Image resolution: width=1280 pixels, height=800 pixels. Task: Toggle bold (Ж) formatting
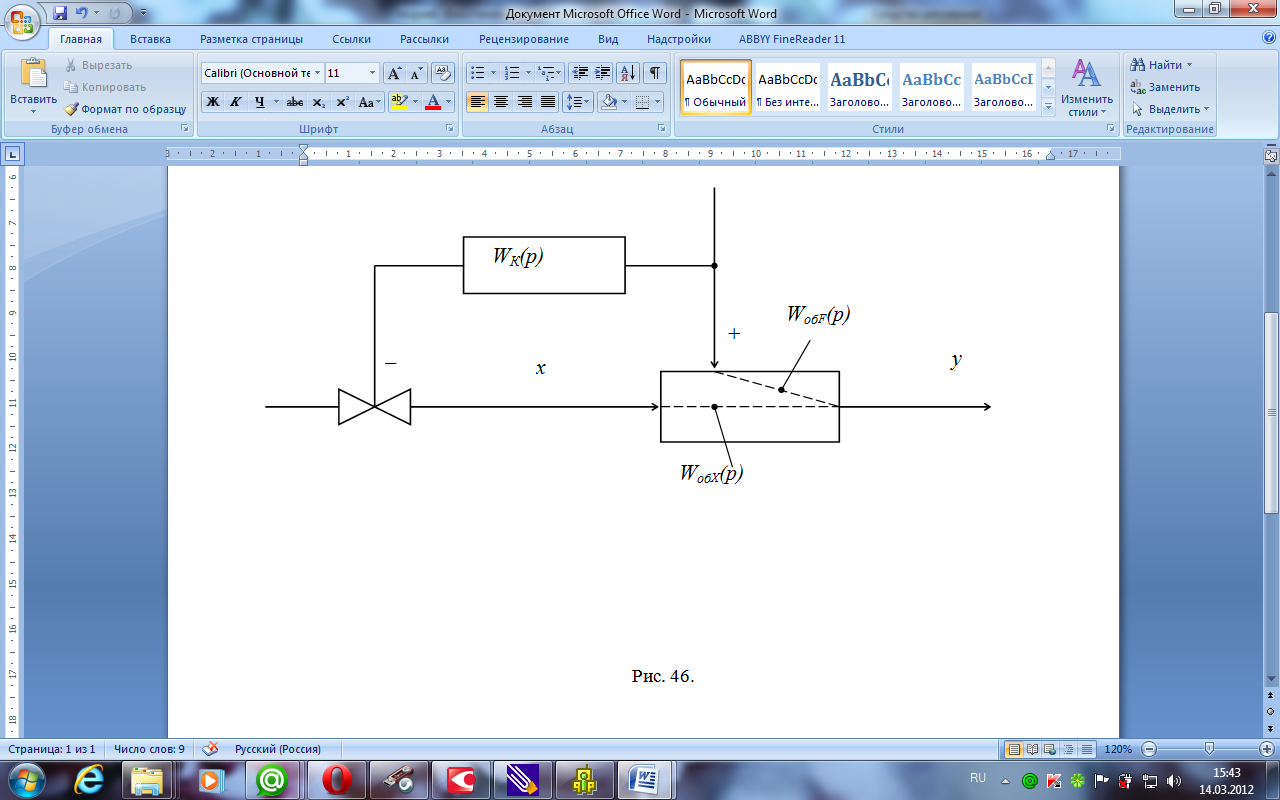212,102
